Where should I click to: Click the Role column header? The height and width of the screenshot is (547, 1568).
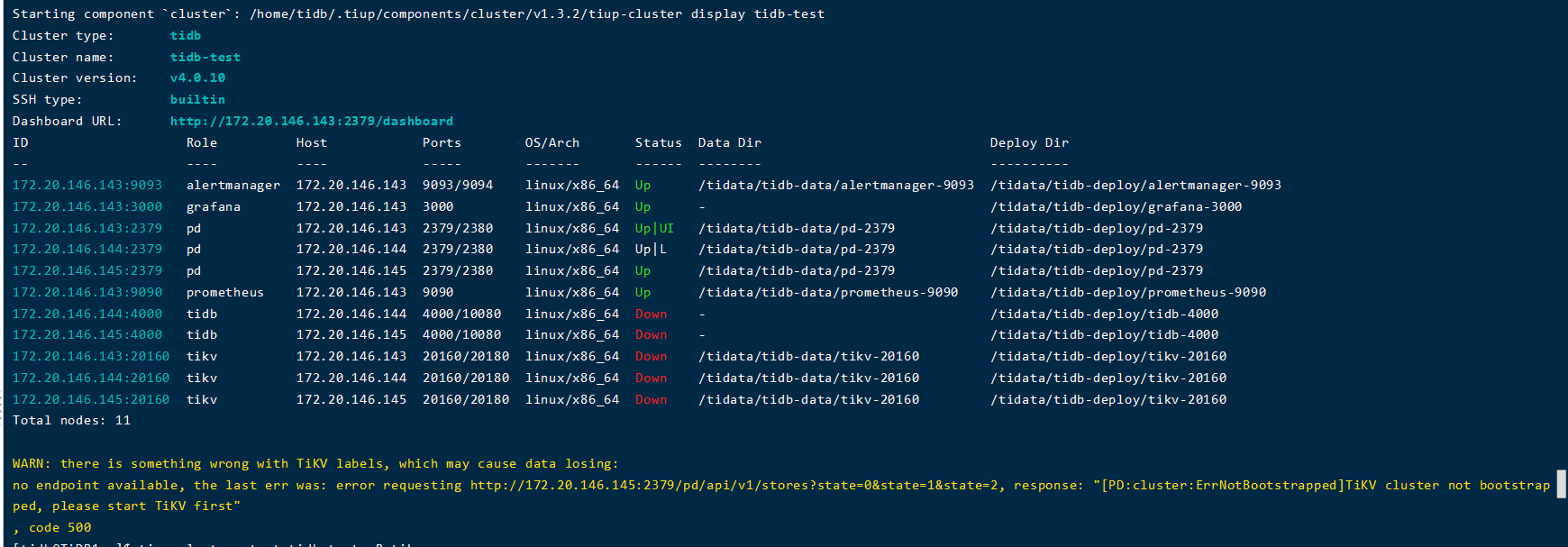(202, 142)
